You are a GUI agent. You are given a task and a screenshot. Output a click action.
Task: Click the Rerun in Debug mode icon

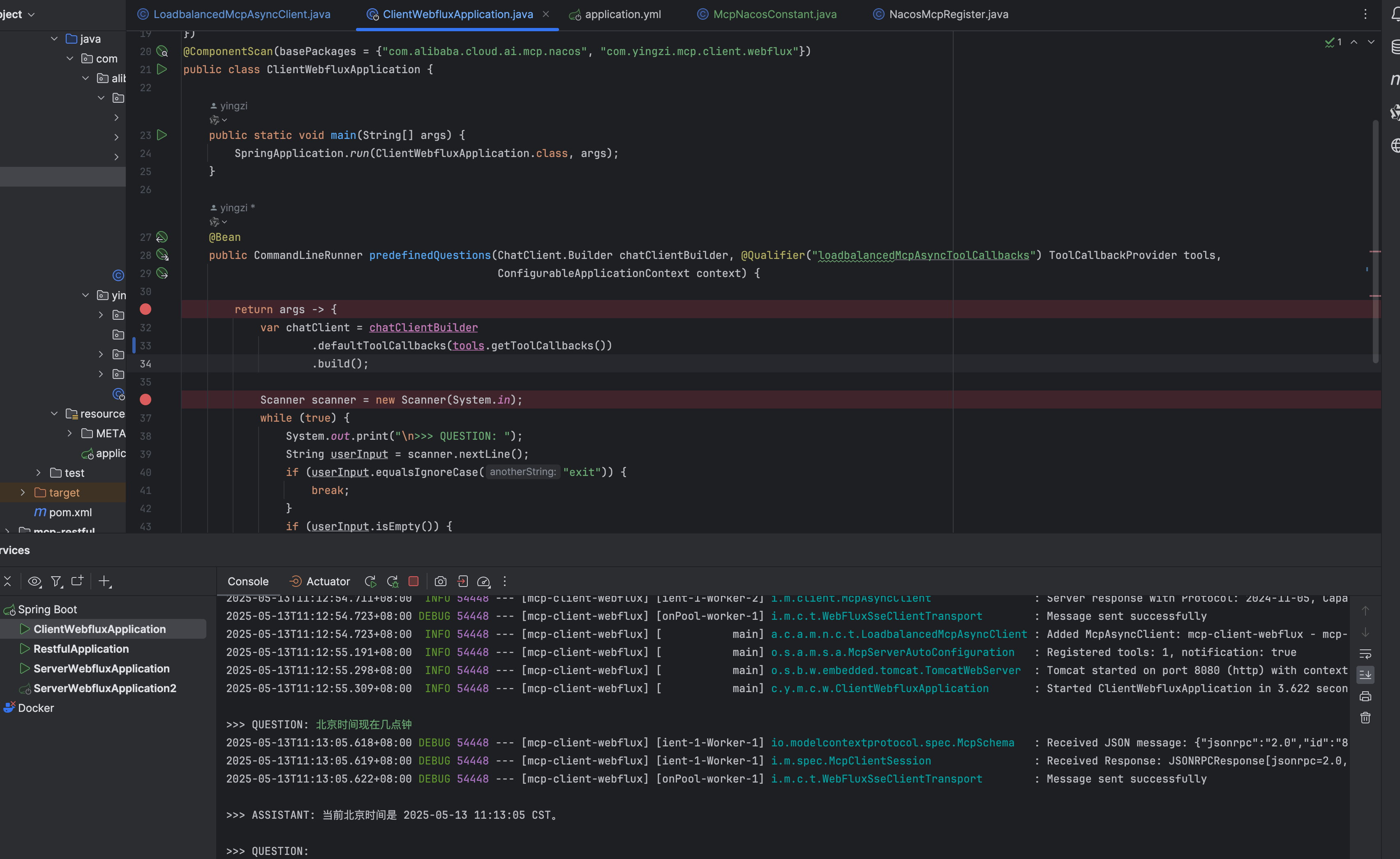(x=393, y=581)
